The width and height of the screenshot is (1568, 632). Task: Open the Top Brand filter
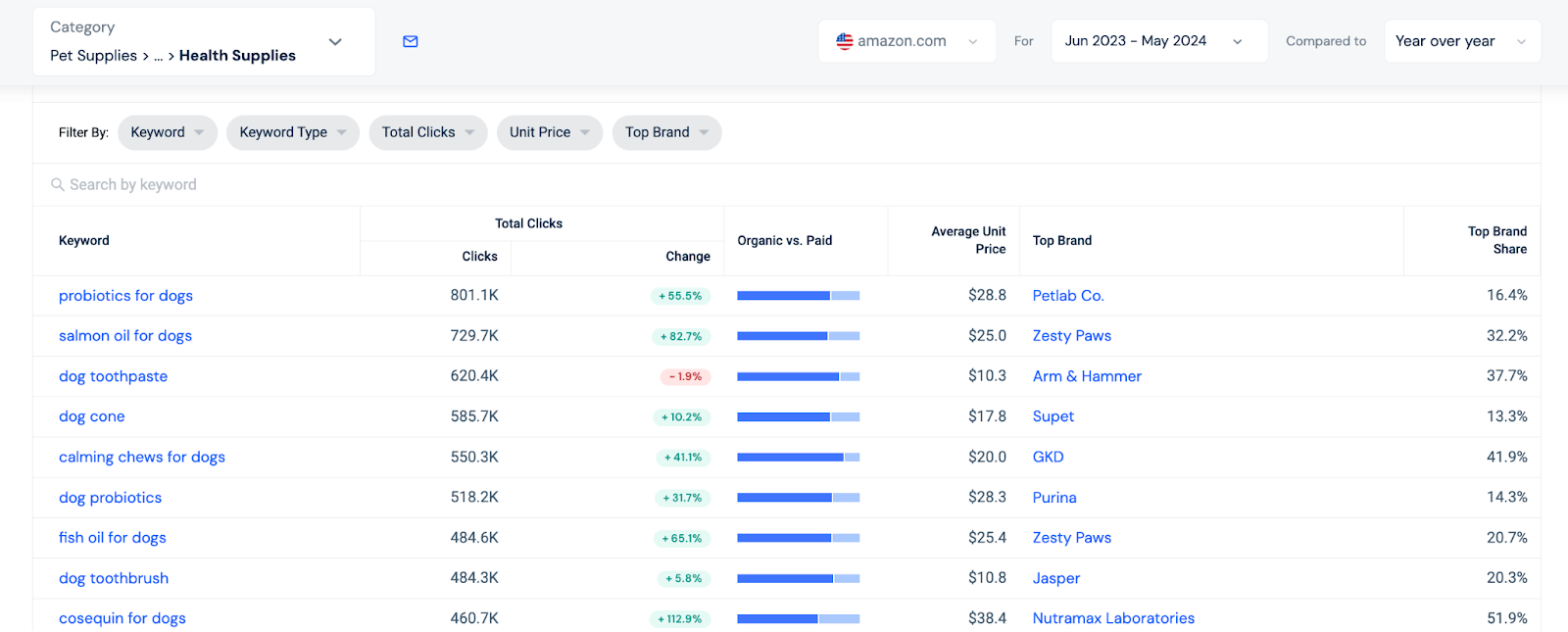coord(666,132)
